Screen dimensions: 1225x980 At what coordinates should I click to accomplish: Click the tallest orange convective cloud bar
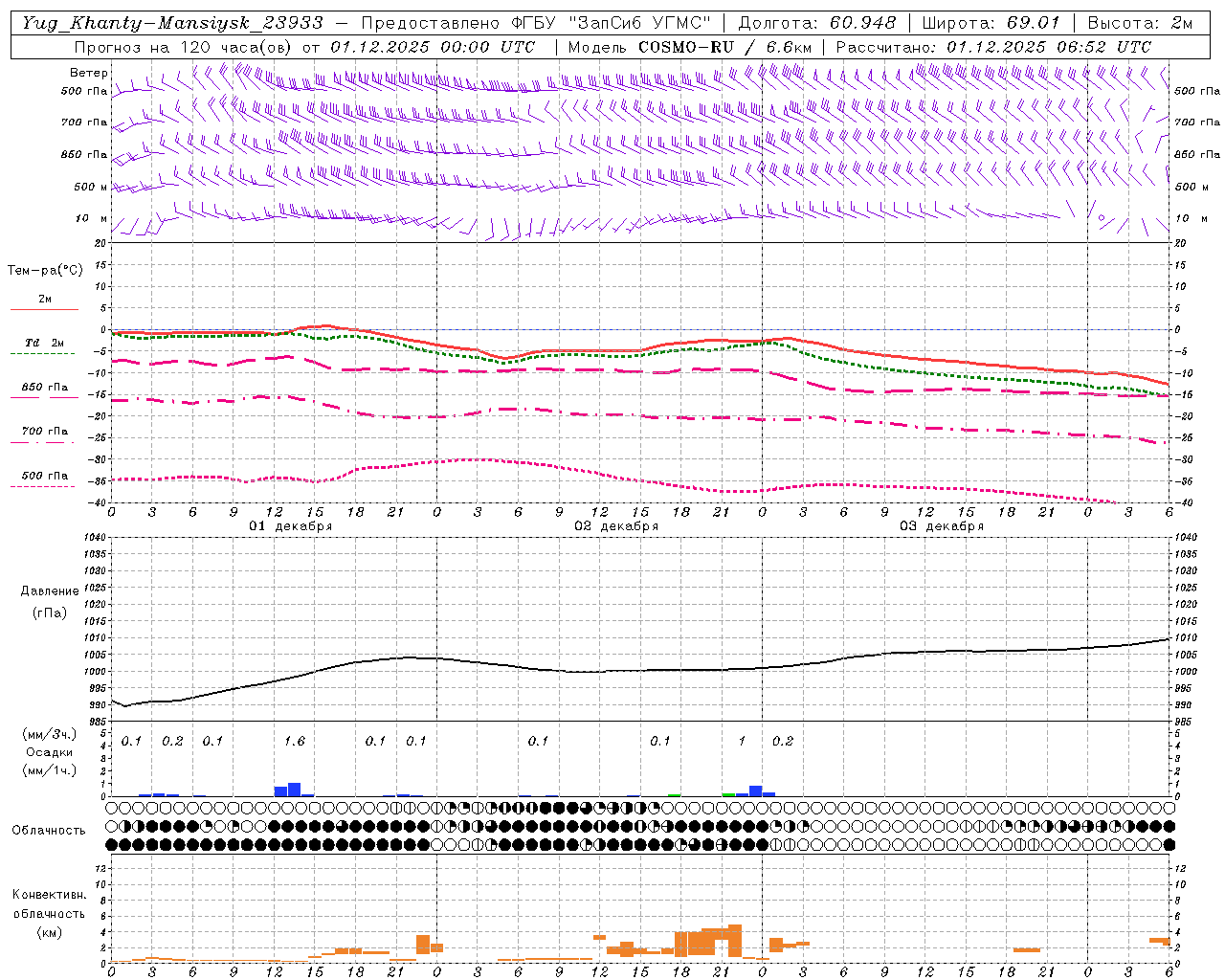click(735, 941)
